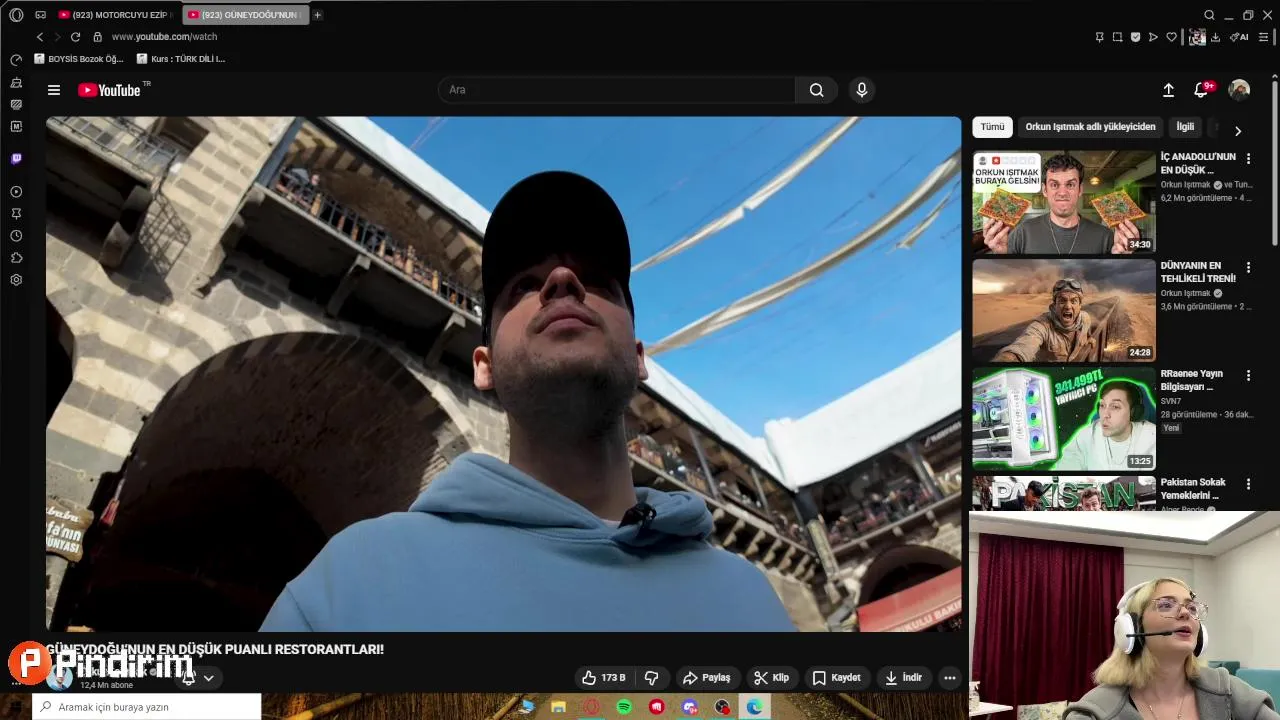Open the player send arrow icon
1280x720 pixels.
click(x=1153, y=37)
